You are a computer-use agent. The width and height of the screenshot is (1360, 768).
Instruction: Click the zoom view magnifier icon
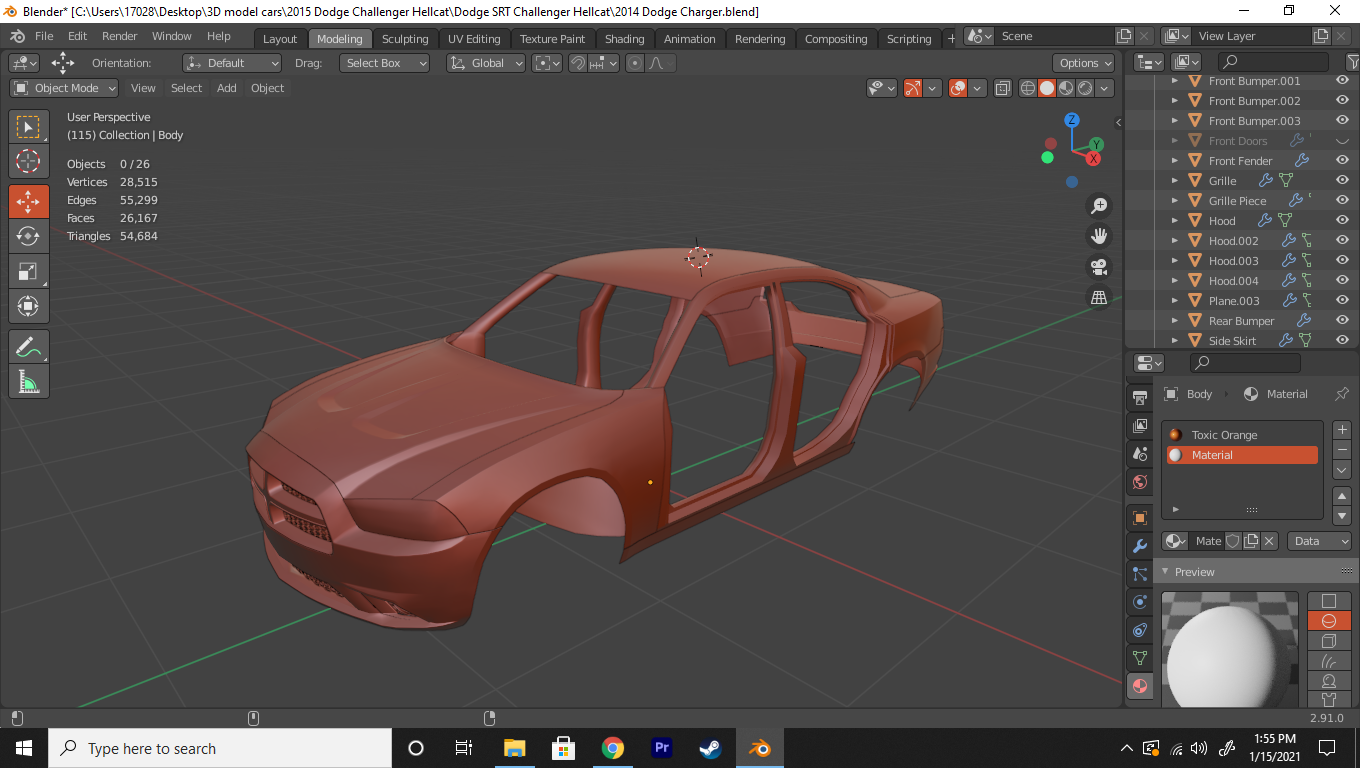1099,205
